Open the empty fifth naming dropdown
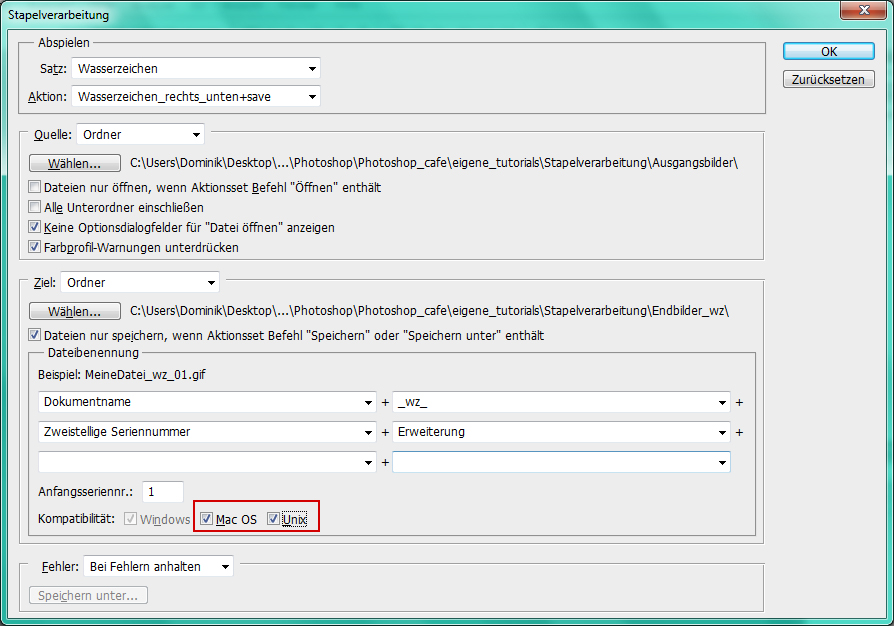The width and height of the screenshot is (894, 626). [207, 462]
